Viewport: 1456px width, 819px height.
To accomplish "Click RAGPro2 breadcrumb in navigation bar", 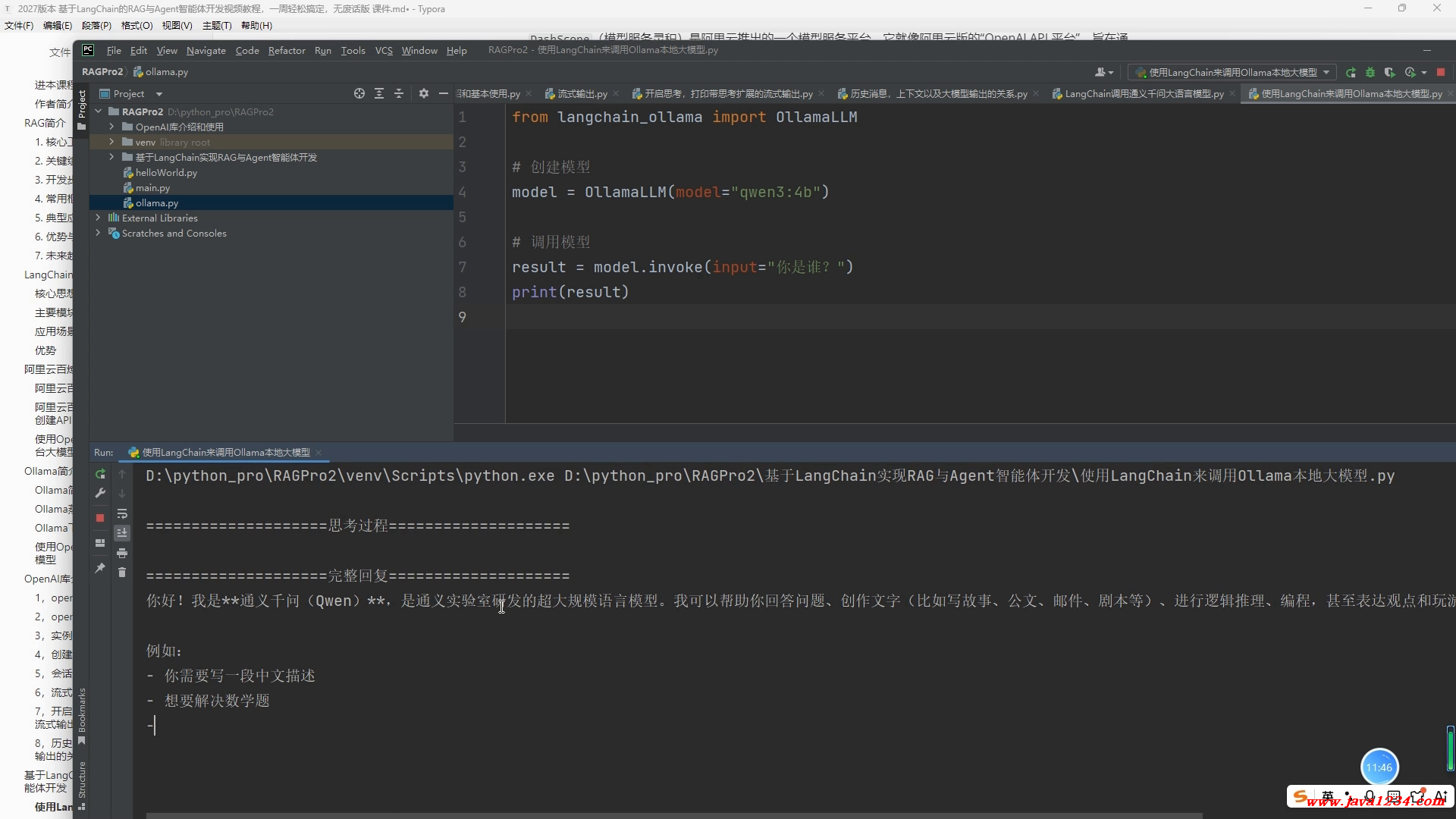I will 102,72.
